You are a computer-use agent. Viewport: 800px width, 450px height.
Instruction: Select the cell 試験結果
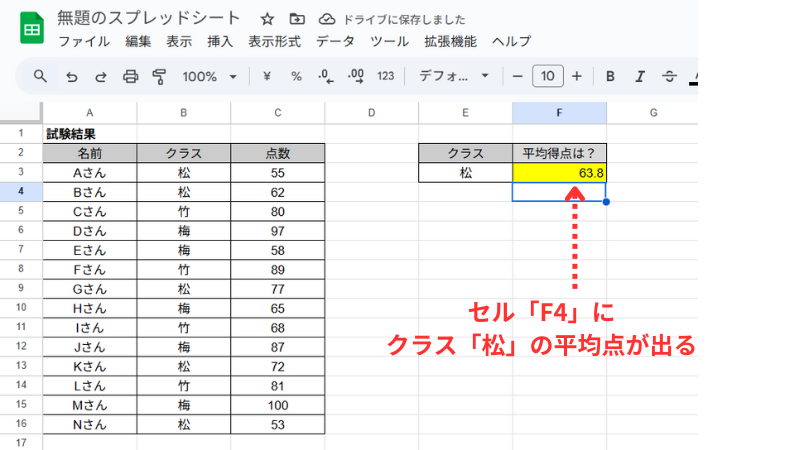(x=90, y=134)
